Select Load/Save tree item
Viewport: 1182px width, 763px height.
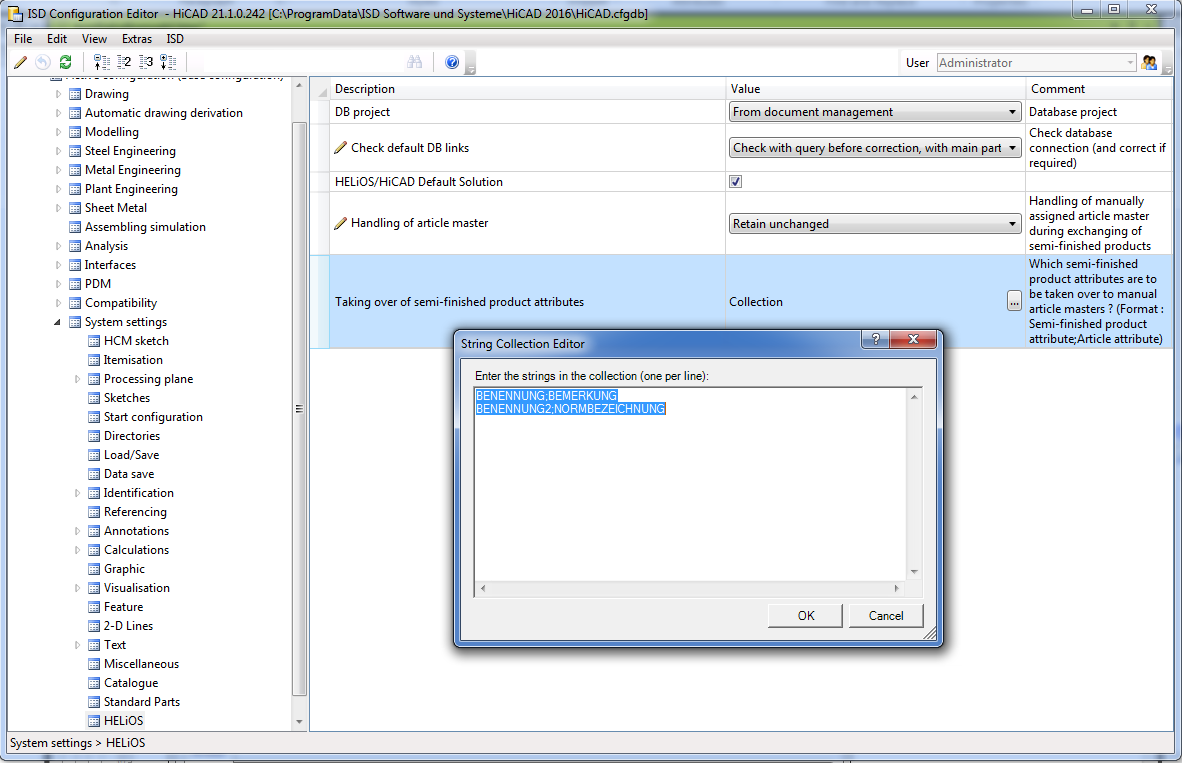131,455
